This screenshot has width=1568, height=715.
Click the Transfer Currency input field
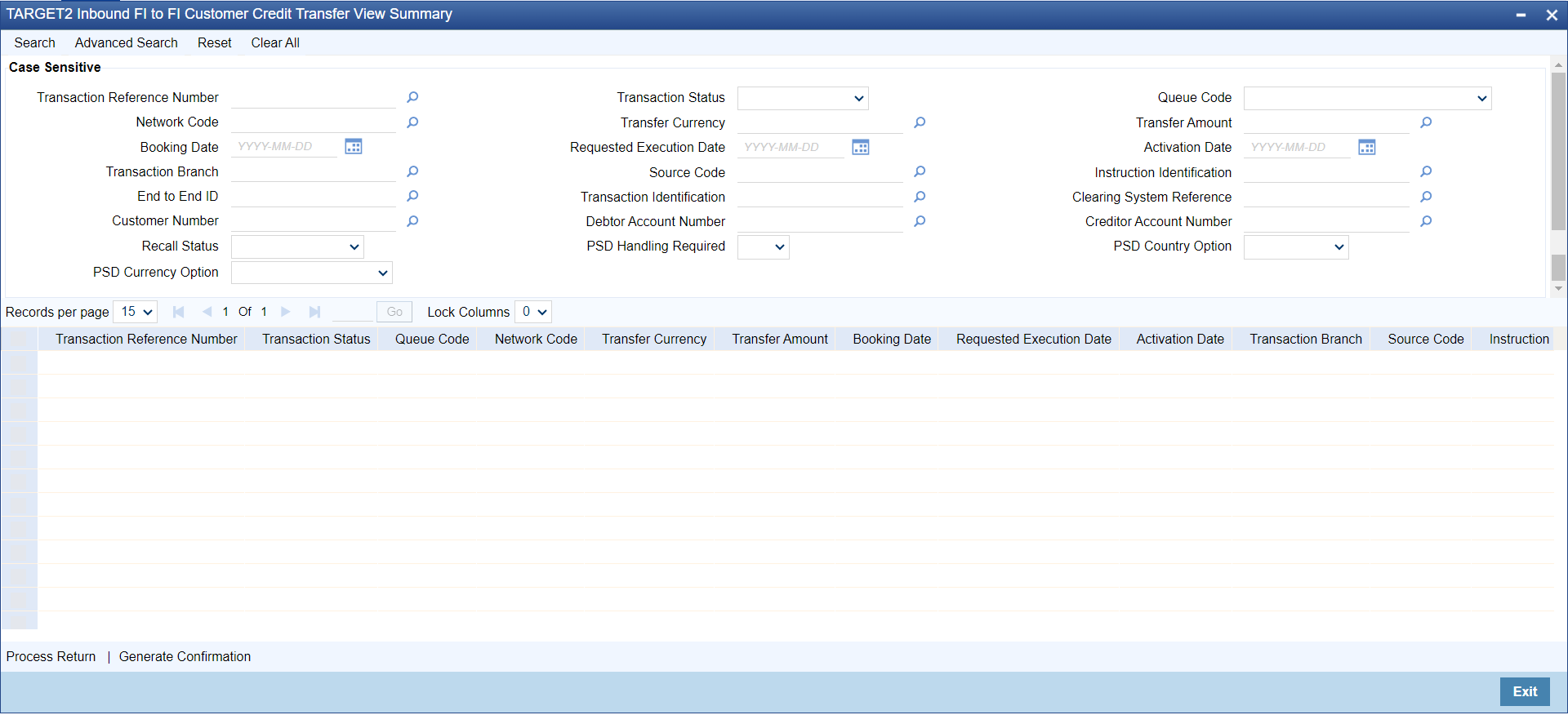pos(820,122)
